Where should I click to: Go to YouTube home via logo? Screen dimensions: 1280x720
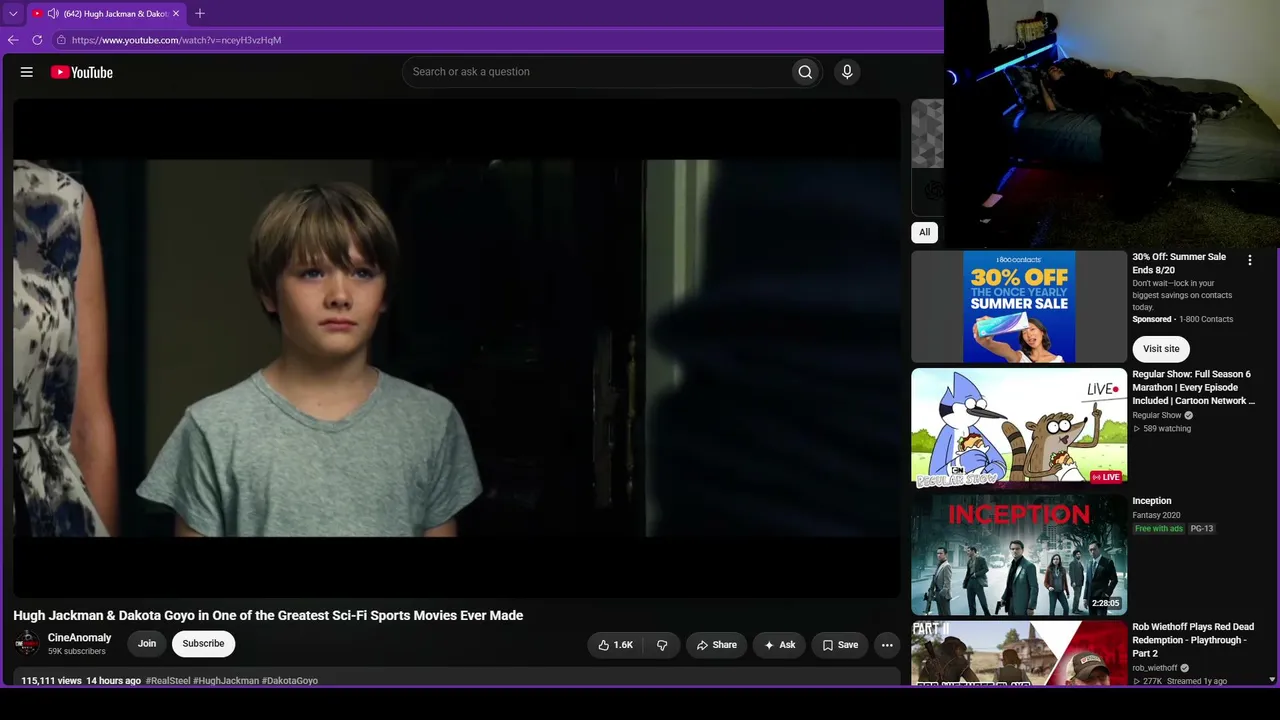click(x=82, y=72)
